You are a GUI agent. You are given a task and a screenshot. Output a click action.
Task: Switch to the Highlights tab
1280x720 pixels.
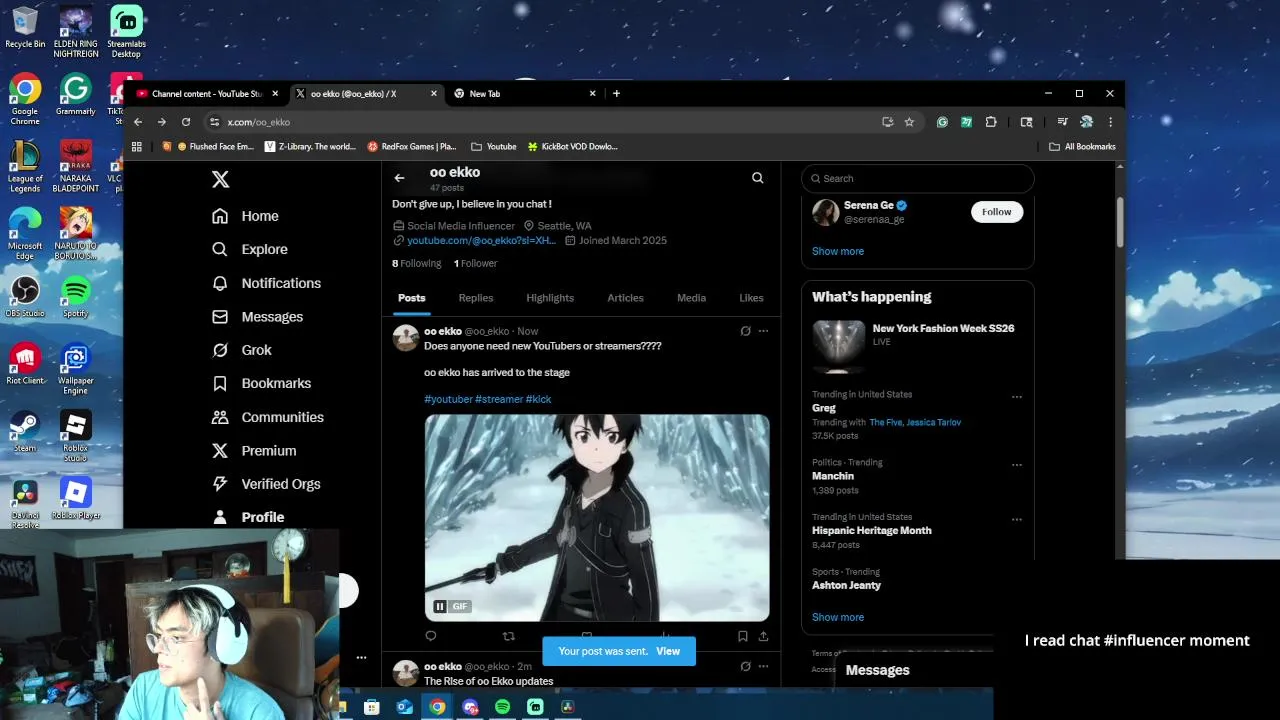pos(550,298)
